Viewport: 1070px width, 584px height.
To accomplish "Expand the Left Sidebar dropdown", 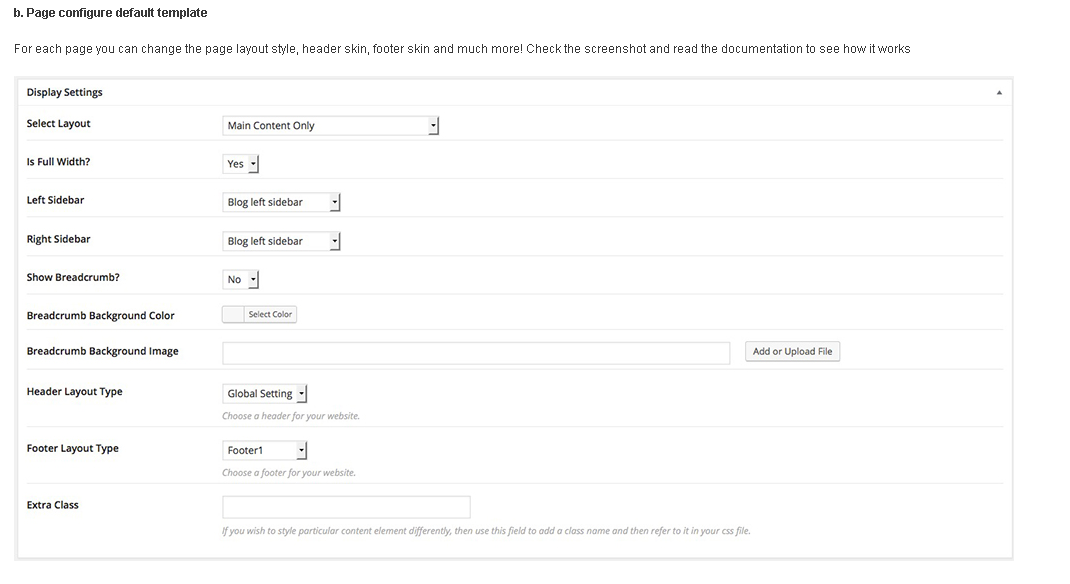I will (281, 202).
